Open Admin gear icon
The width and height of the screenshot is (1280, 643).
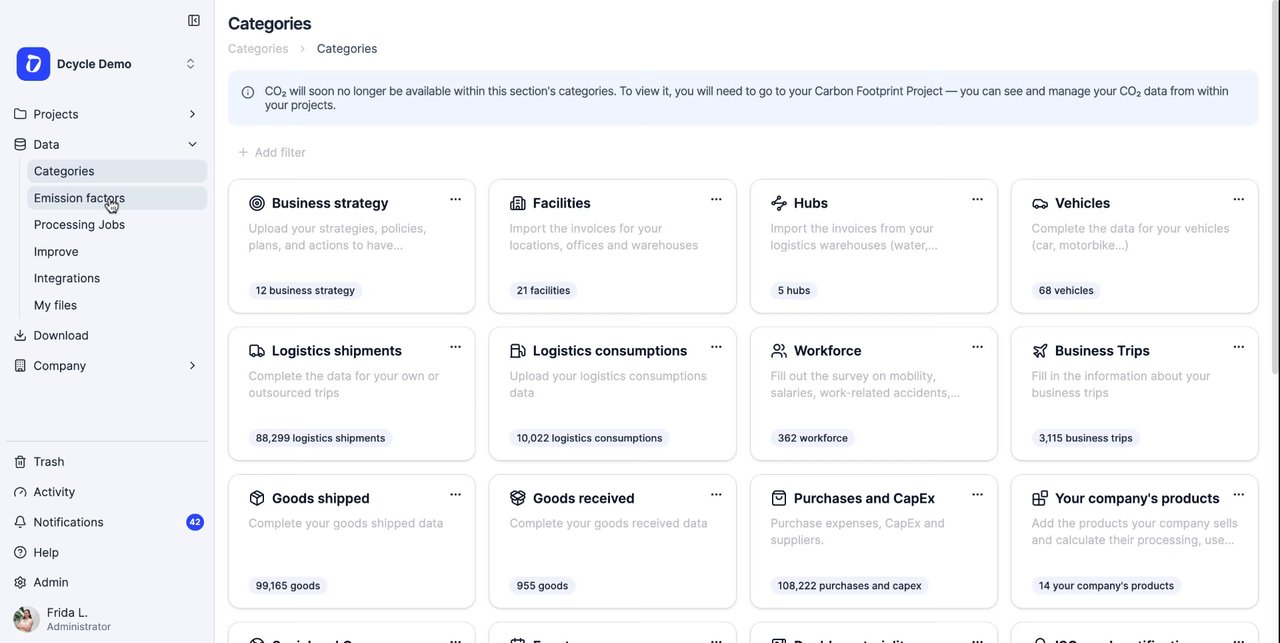tap(20, 582)
